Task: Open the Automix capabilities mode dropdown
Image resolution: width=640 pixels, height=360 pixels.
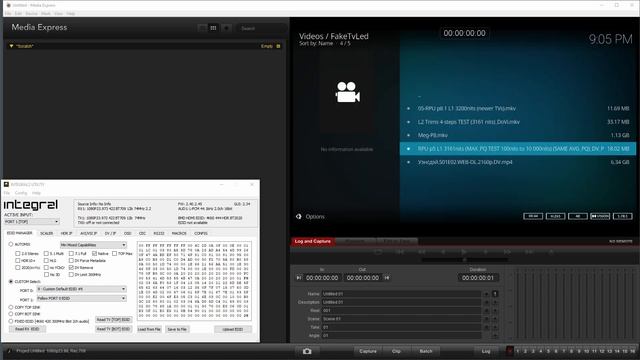Action: pos(93,245)
